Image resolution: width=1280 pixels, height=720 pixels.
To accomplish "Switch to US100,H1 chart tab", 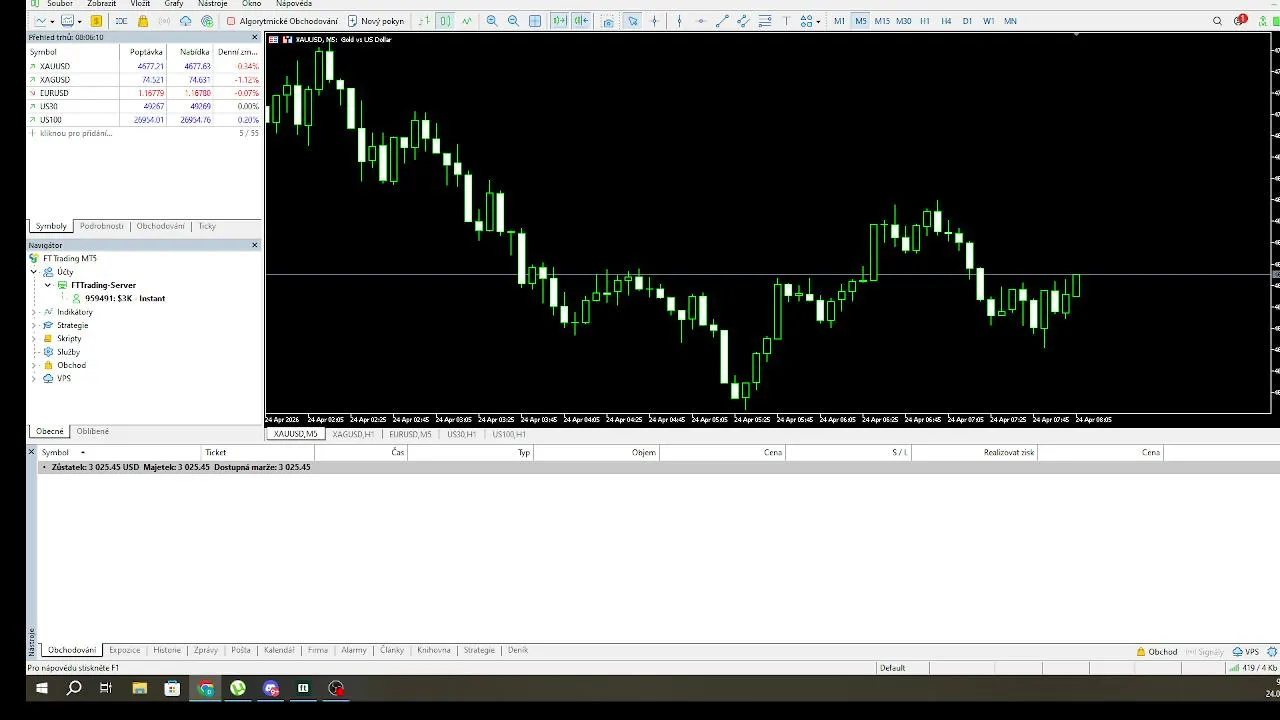I will 509,434.
